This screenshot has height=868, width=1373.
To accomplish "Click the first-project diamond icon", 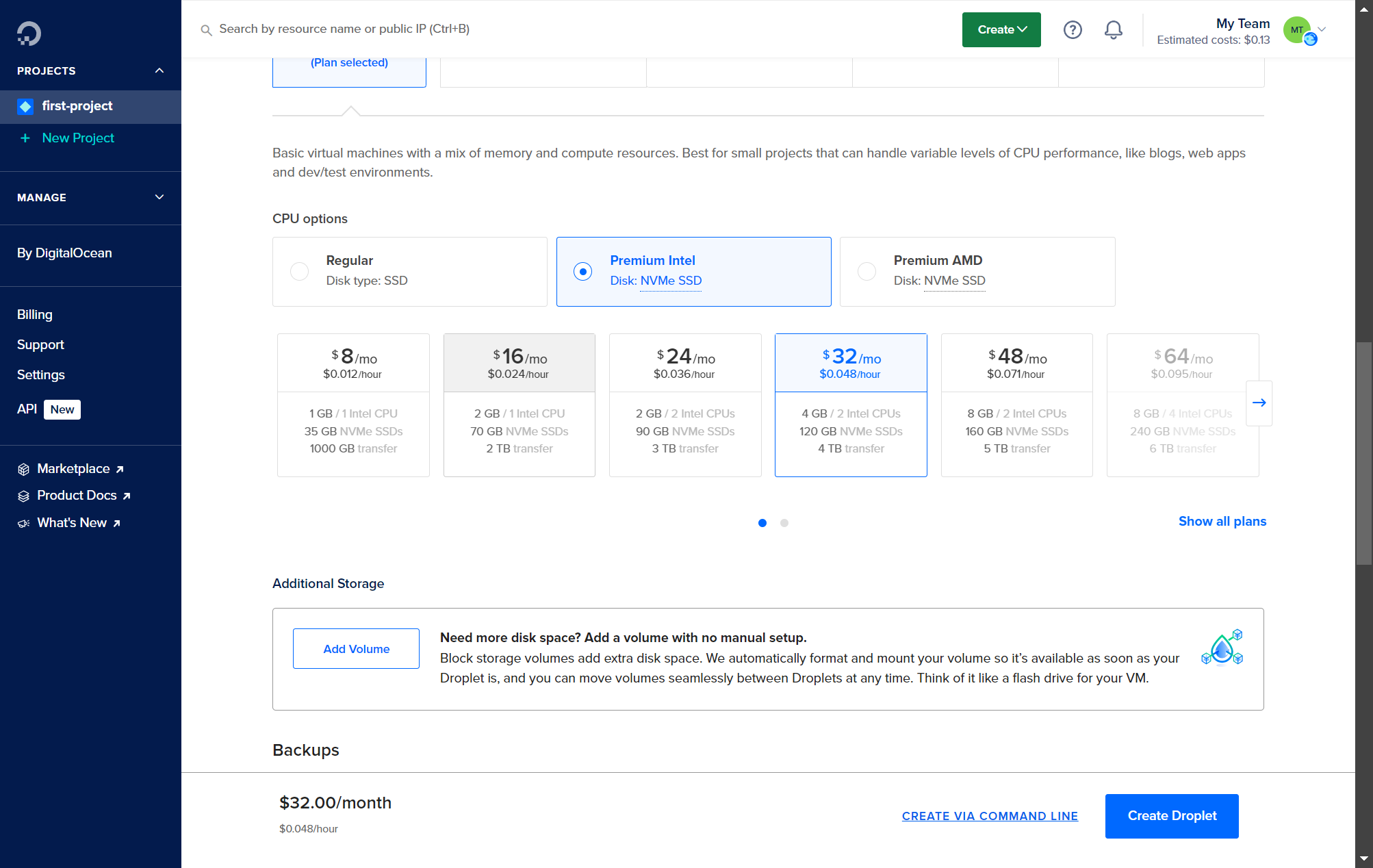I will coord(25,106).
